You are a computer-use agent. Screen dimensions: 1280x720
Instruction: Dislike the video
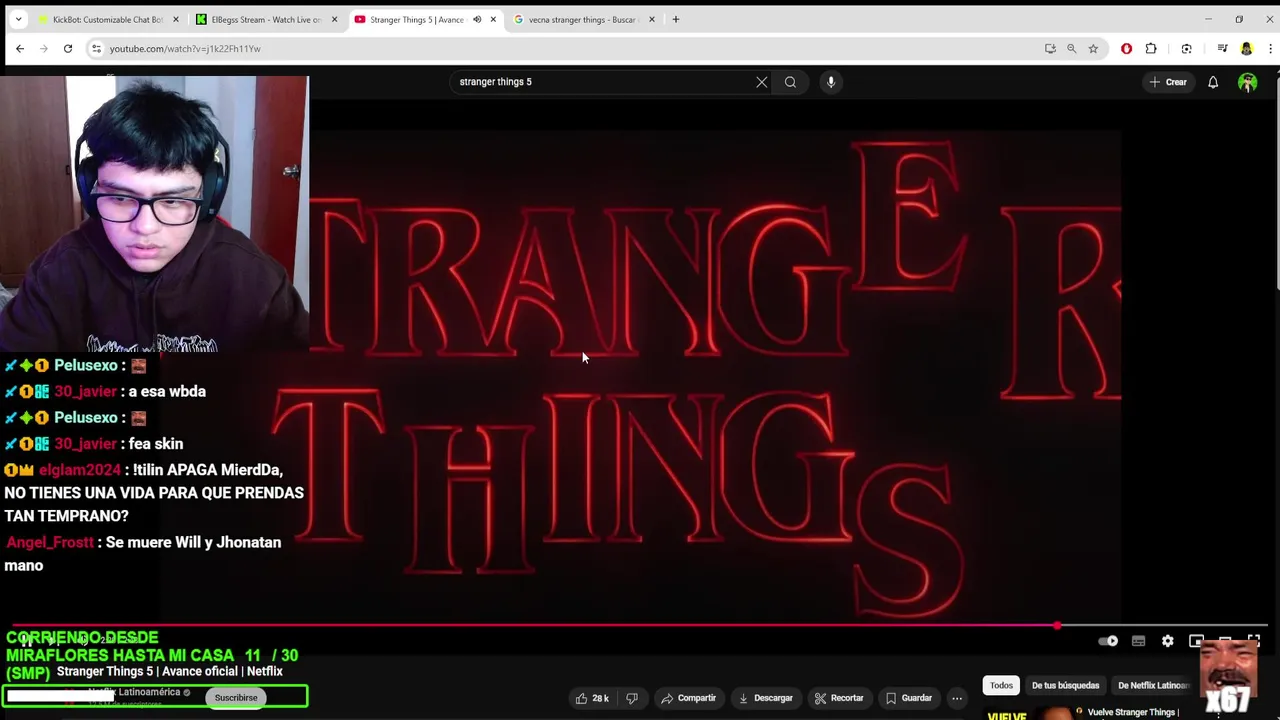point(631,698)
